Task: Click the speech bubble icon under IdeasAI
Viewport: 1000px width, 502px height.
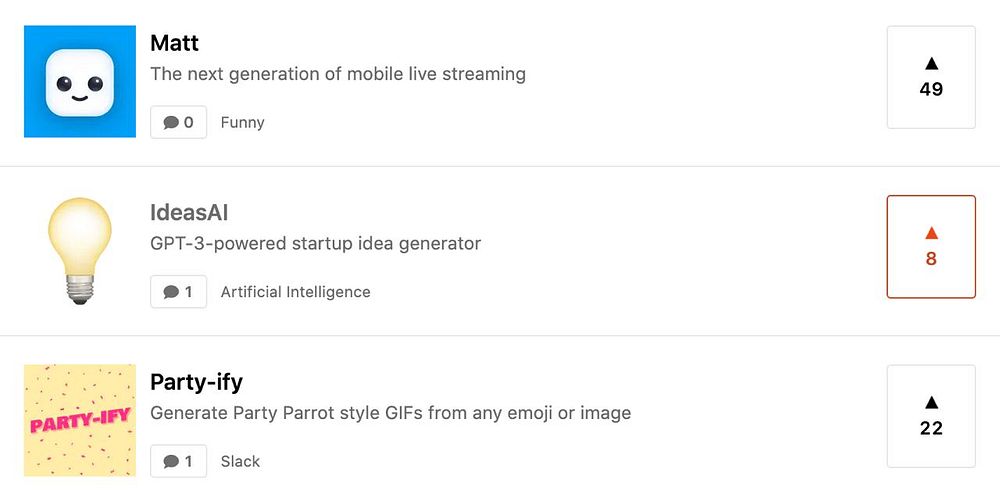Action: [x=170, y=292]
